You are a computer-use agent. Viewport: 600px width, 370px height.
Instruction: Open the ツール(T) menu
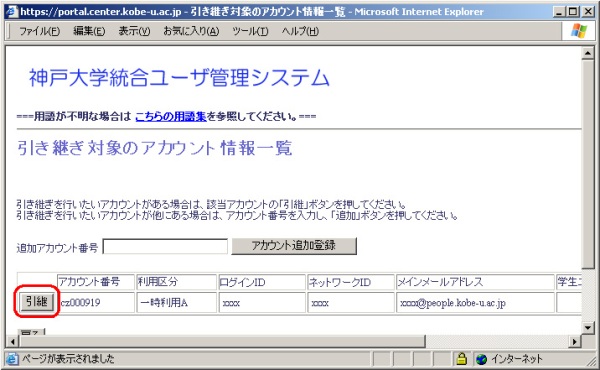250,31
